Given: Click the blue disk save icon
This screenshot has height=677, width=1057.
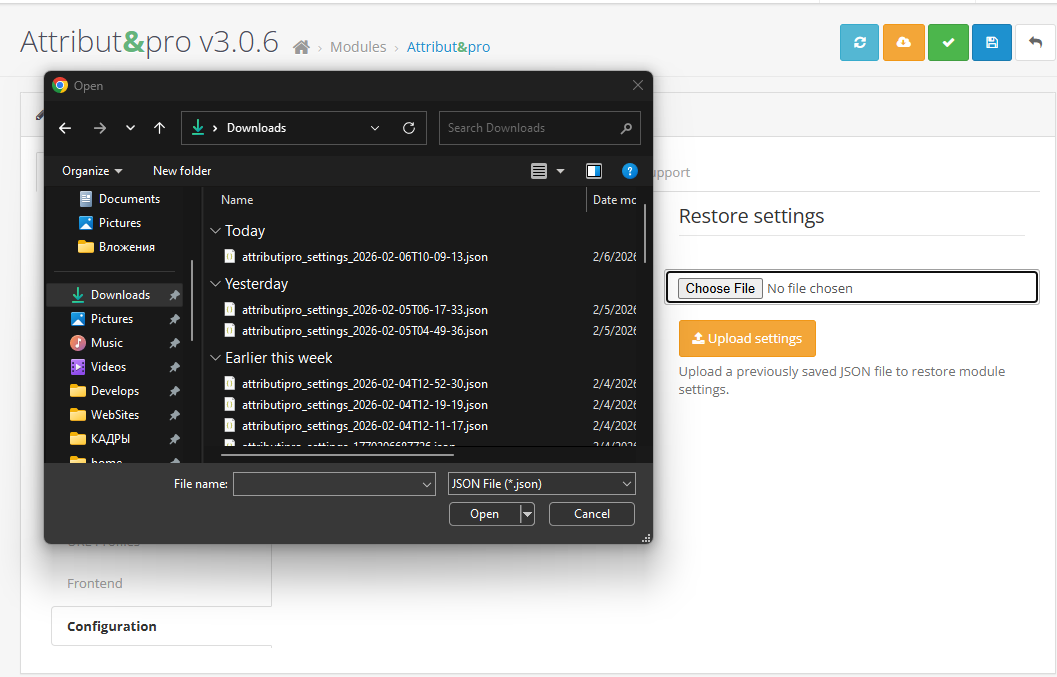Looking at the screenshot, I should pyautogui.click(x=991, y=42).
